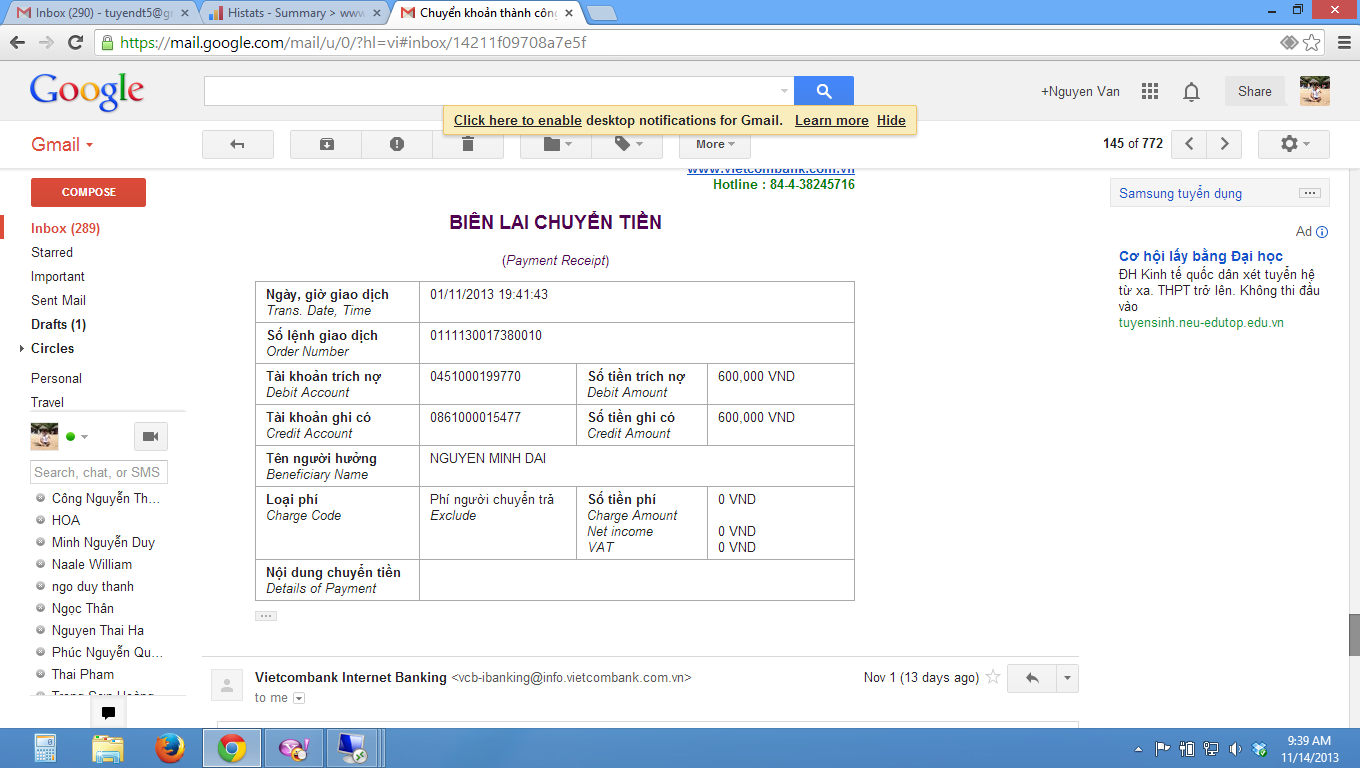
Task: Click the browser Back arrow
Action: 17,42
